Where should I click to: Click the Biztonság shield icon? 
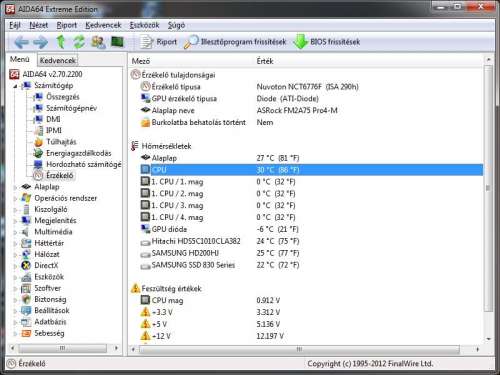(26, 299)
